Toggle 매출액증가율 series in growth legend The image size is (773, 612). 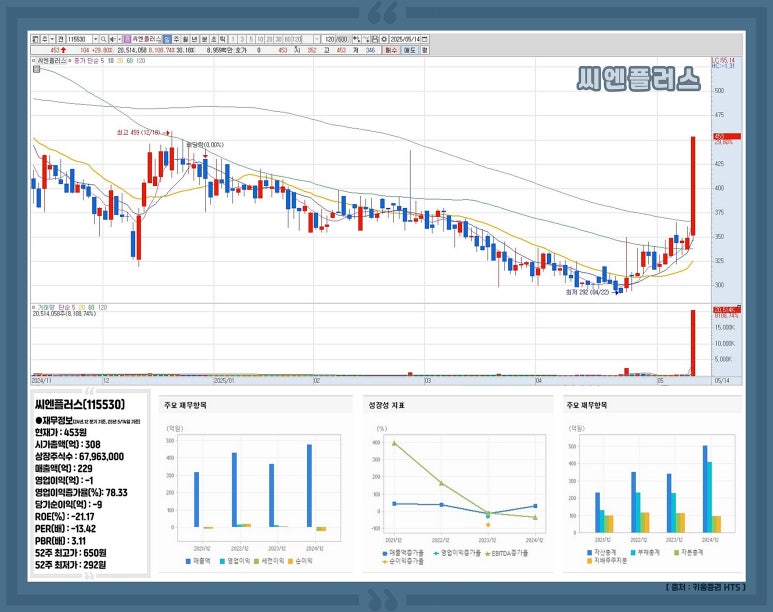403,553
